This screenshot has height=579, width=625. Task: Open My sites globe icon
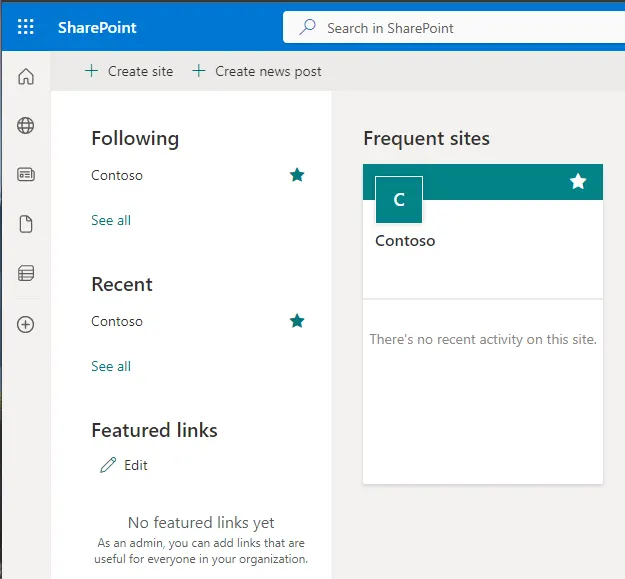coord(26,126)
